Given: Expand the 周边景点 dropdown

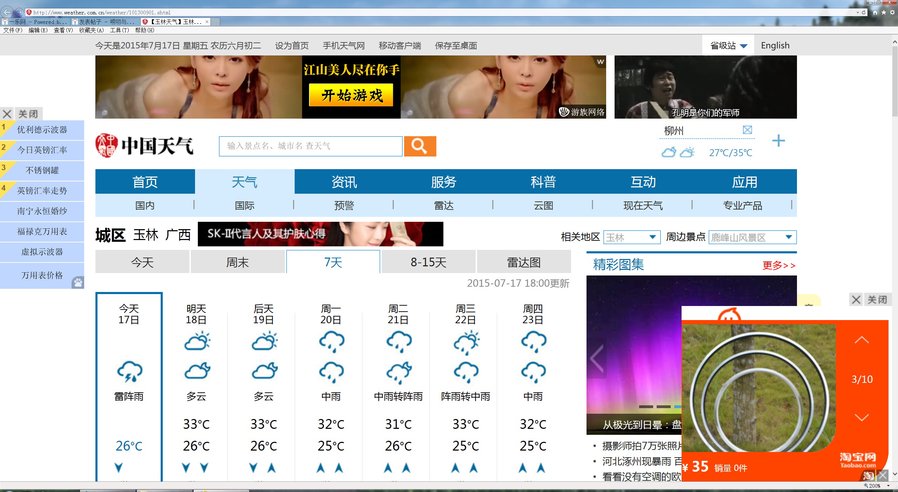Looking at the screenshot, I should coord(752,237).
